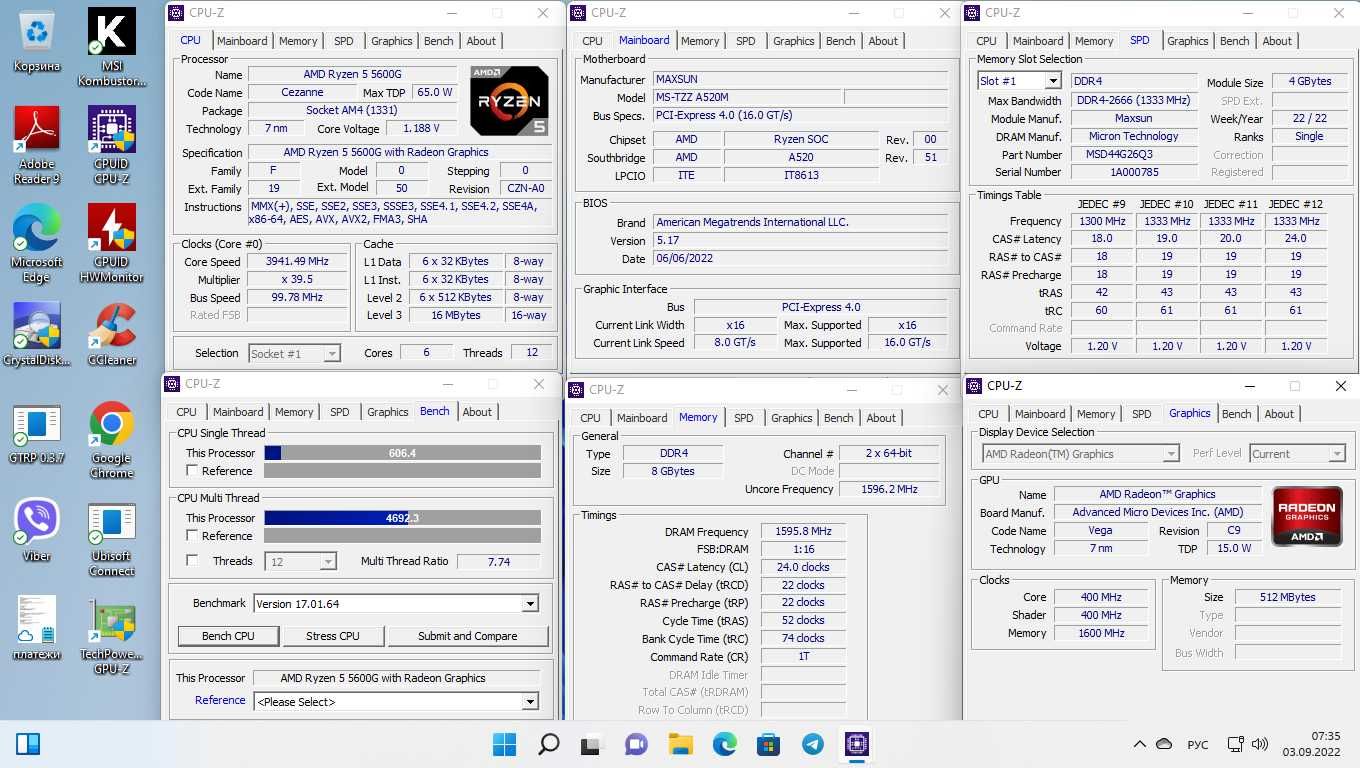Check the Threads checkbox

[x=192, y=561]
